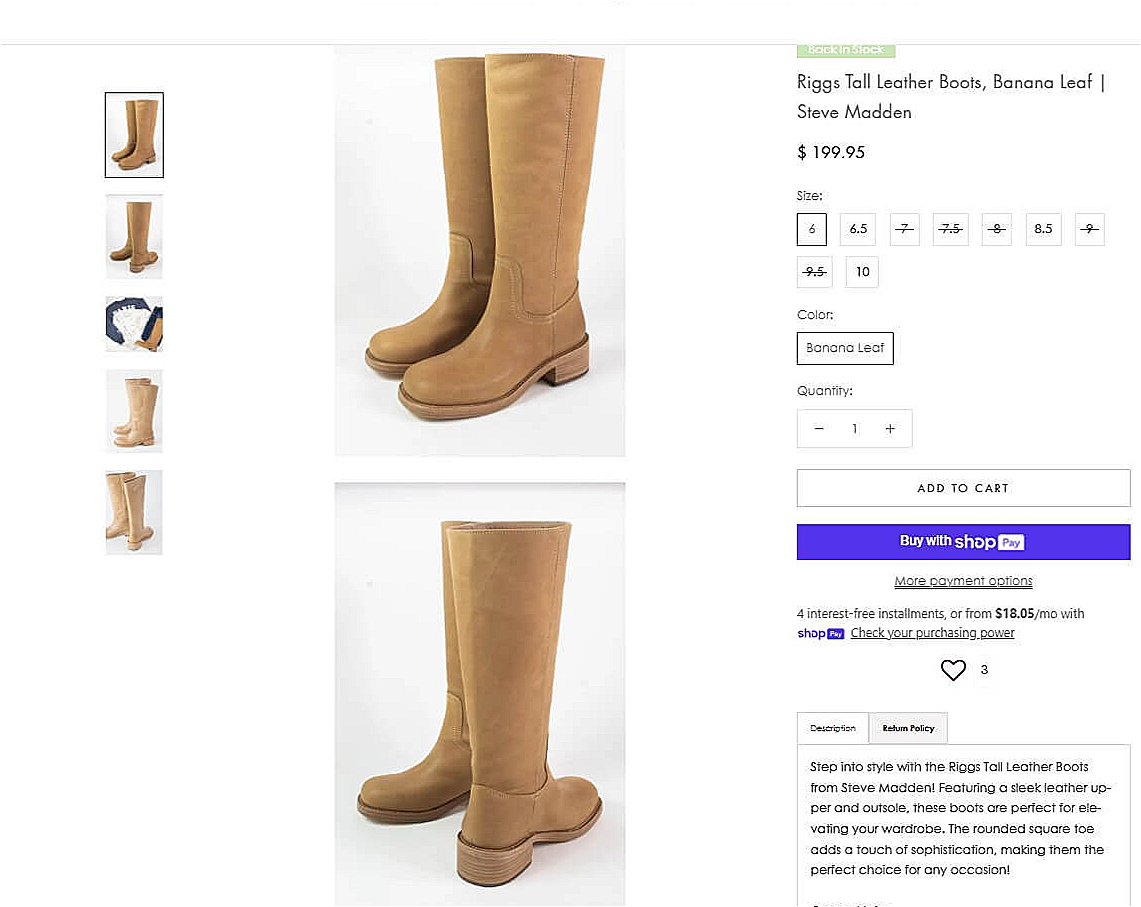Image resolution: width=1141 pixels, height=907 pixels.
Task: Select size 10
Action: [862, 272]
